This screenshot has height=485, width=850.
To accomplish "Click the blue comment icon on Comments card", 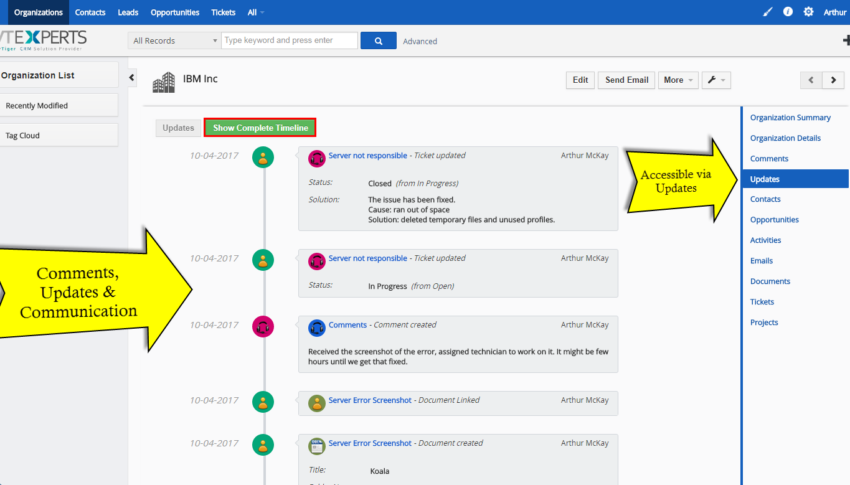I will (317, 327).
